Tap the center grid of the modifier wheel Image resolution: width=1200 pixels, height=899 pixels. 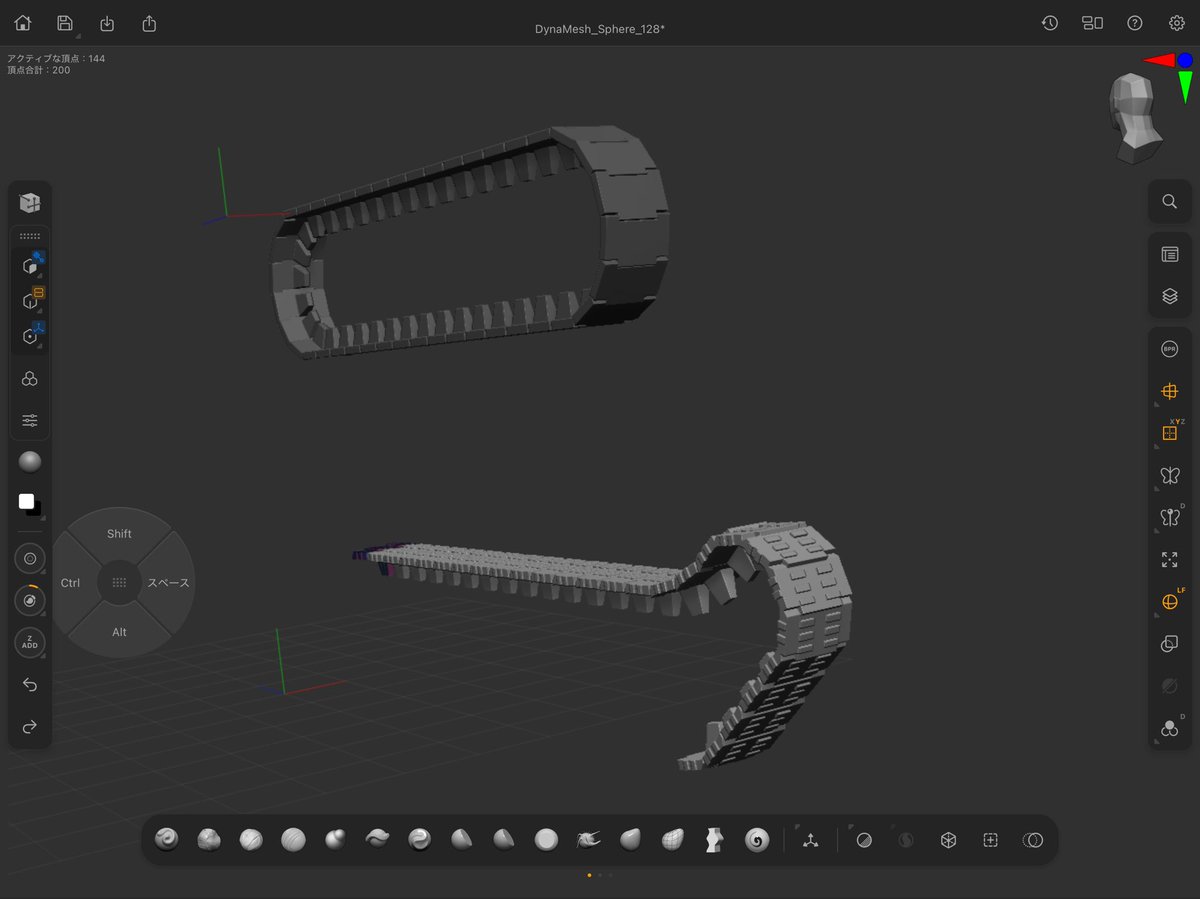point(120,582)
